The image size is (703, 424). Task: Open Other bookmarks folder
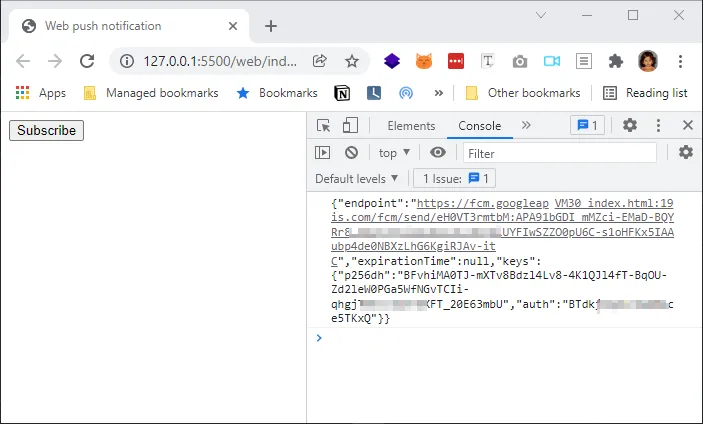point(523,93)
